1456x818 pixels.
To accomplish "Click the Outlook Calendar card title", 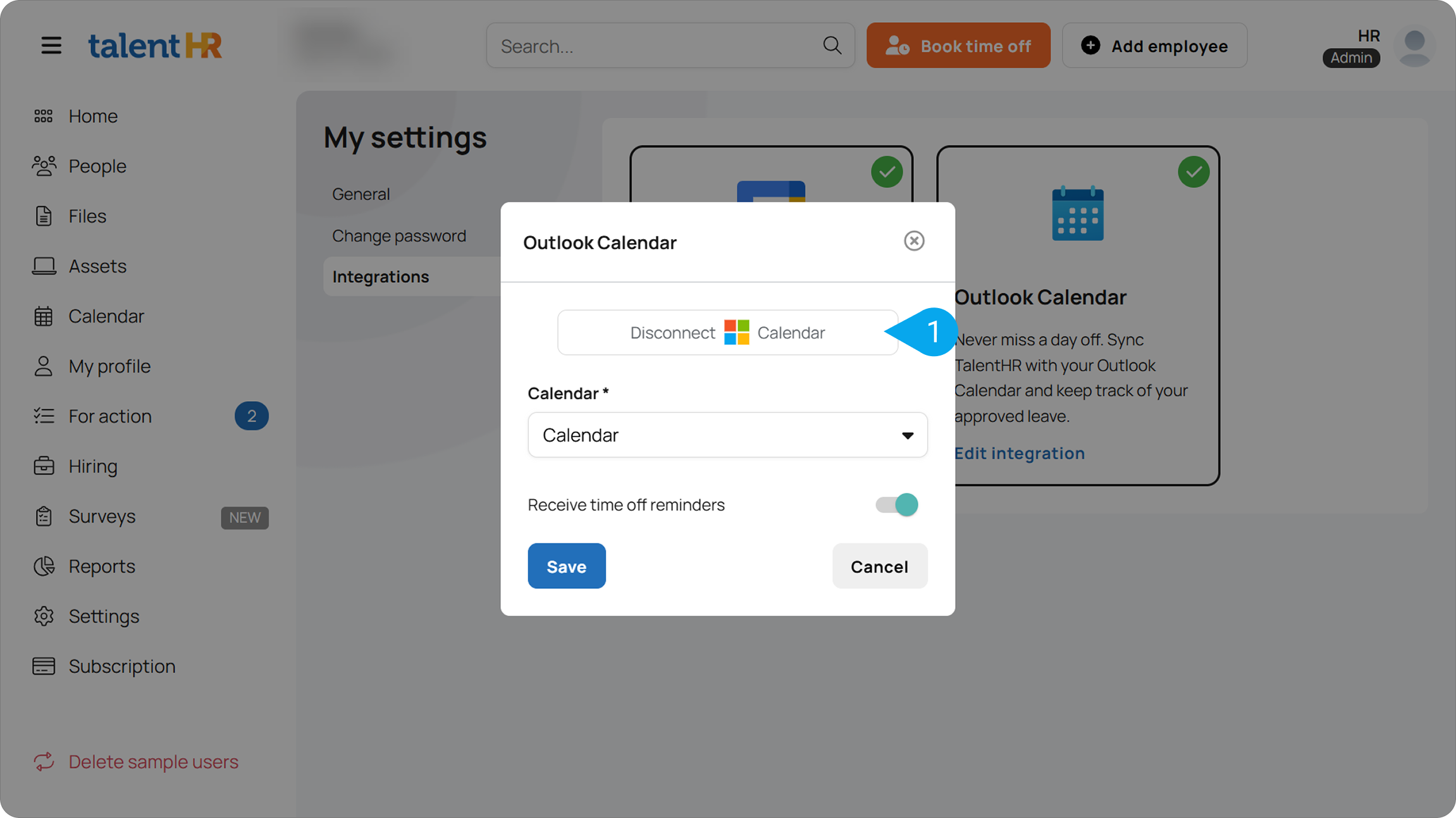I will 1040,297.
